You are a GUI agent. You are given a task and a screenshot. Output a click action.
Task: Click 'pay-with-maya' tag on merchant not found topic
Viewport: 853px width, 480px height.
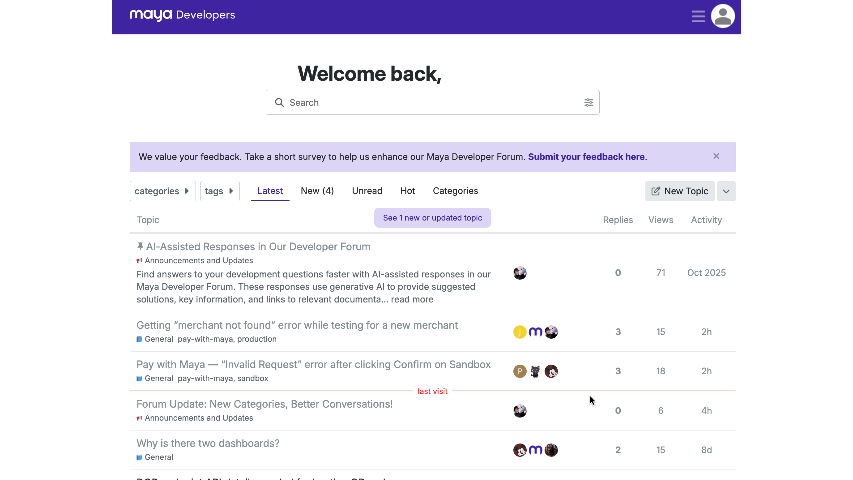(205, 339)
